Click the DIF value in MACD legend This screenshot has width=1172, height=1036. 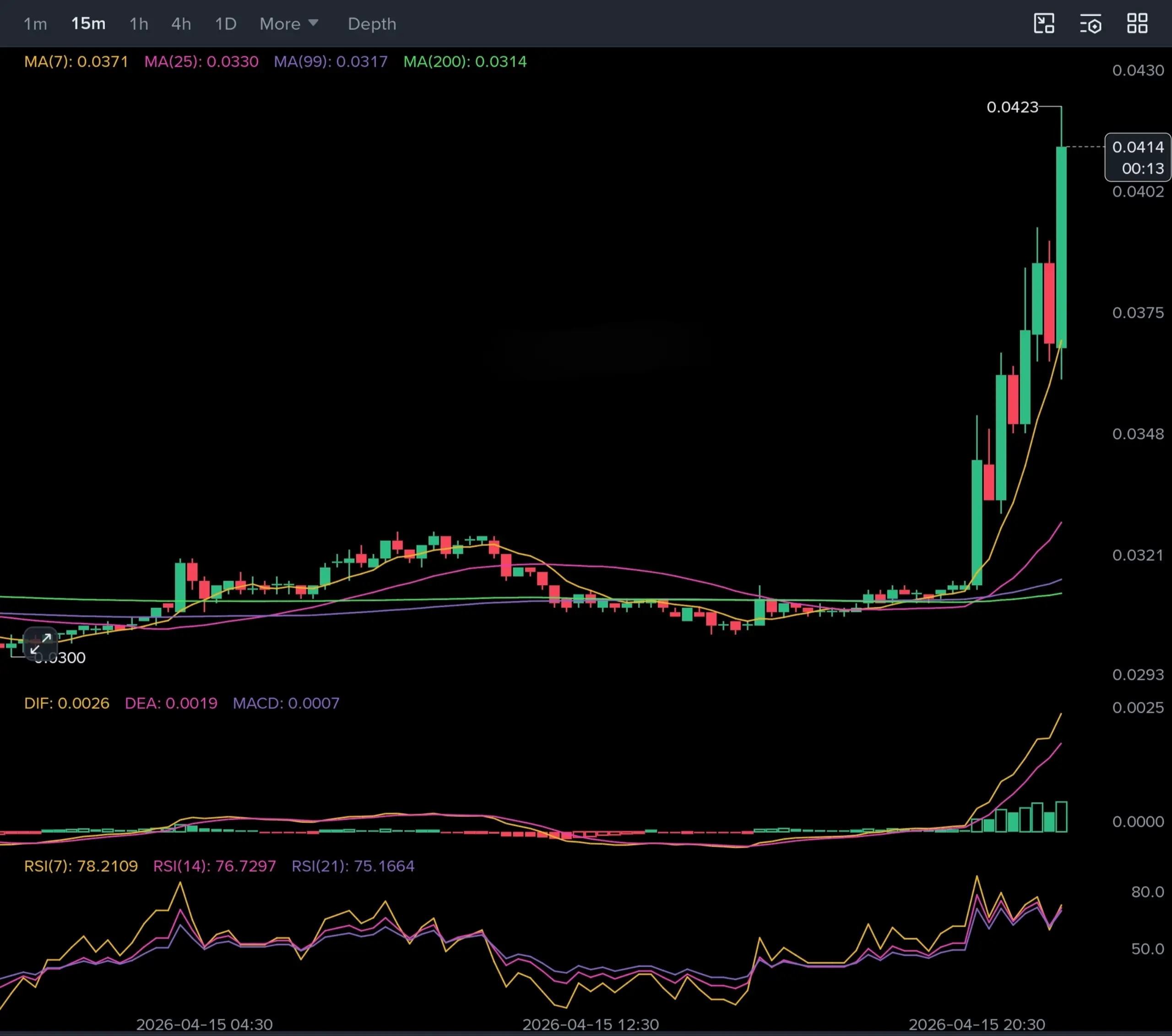coord(66,703)
